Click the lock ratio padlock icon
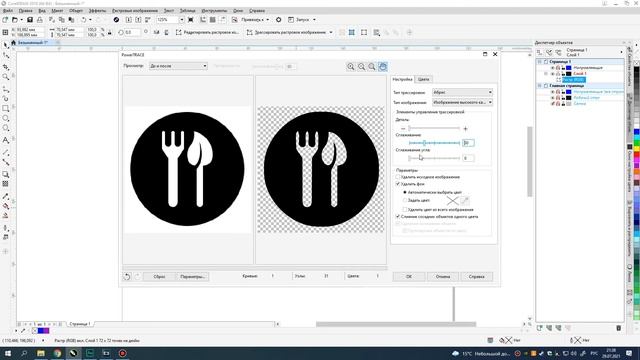This screenshot has width=640, height=360. click(109, 32)
